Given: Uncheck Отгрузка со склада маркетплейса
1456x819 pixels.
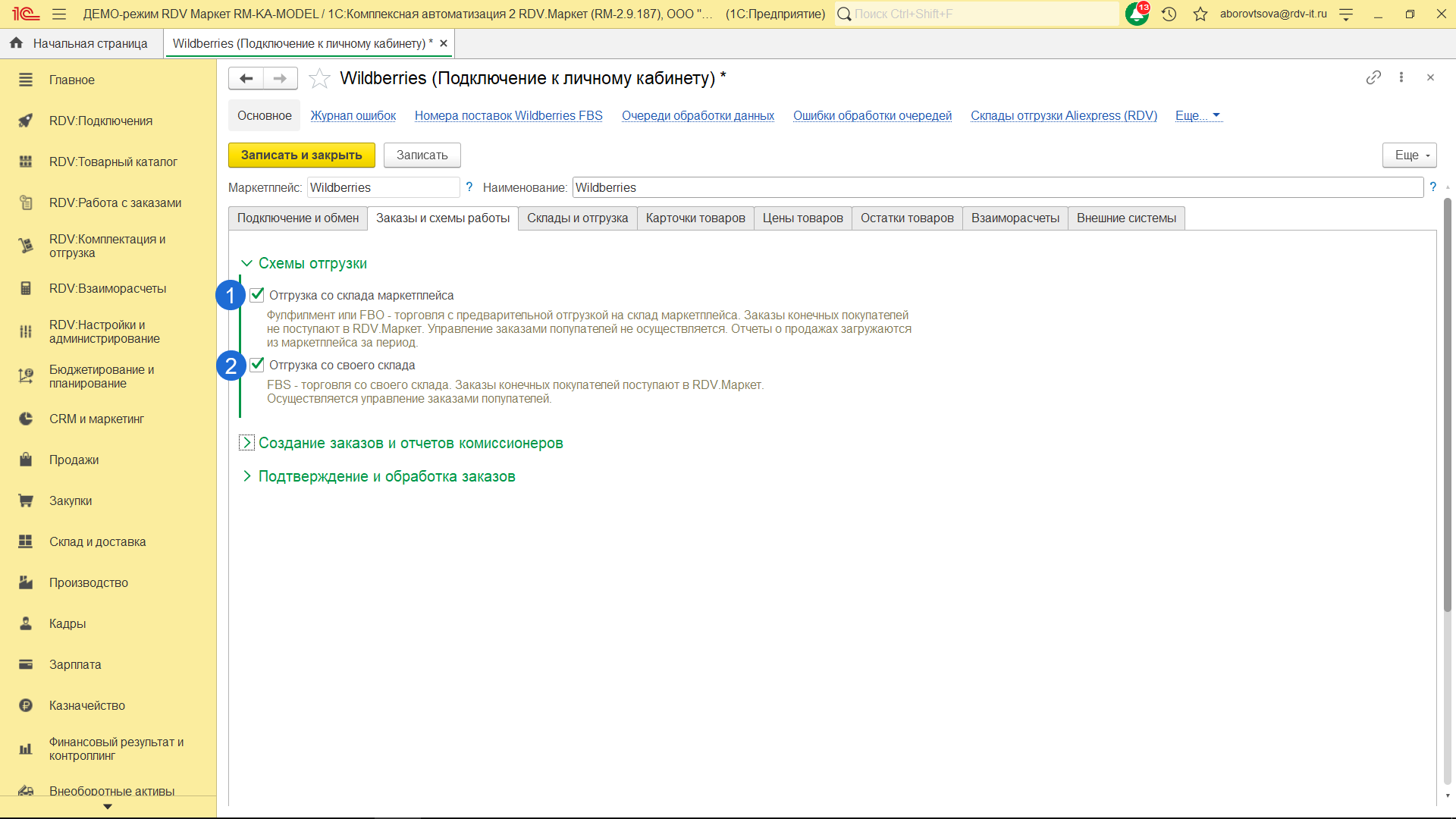Looking at the screenshot, I should 258,295.
